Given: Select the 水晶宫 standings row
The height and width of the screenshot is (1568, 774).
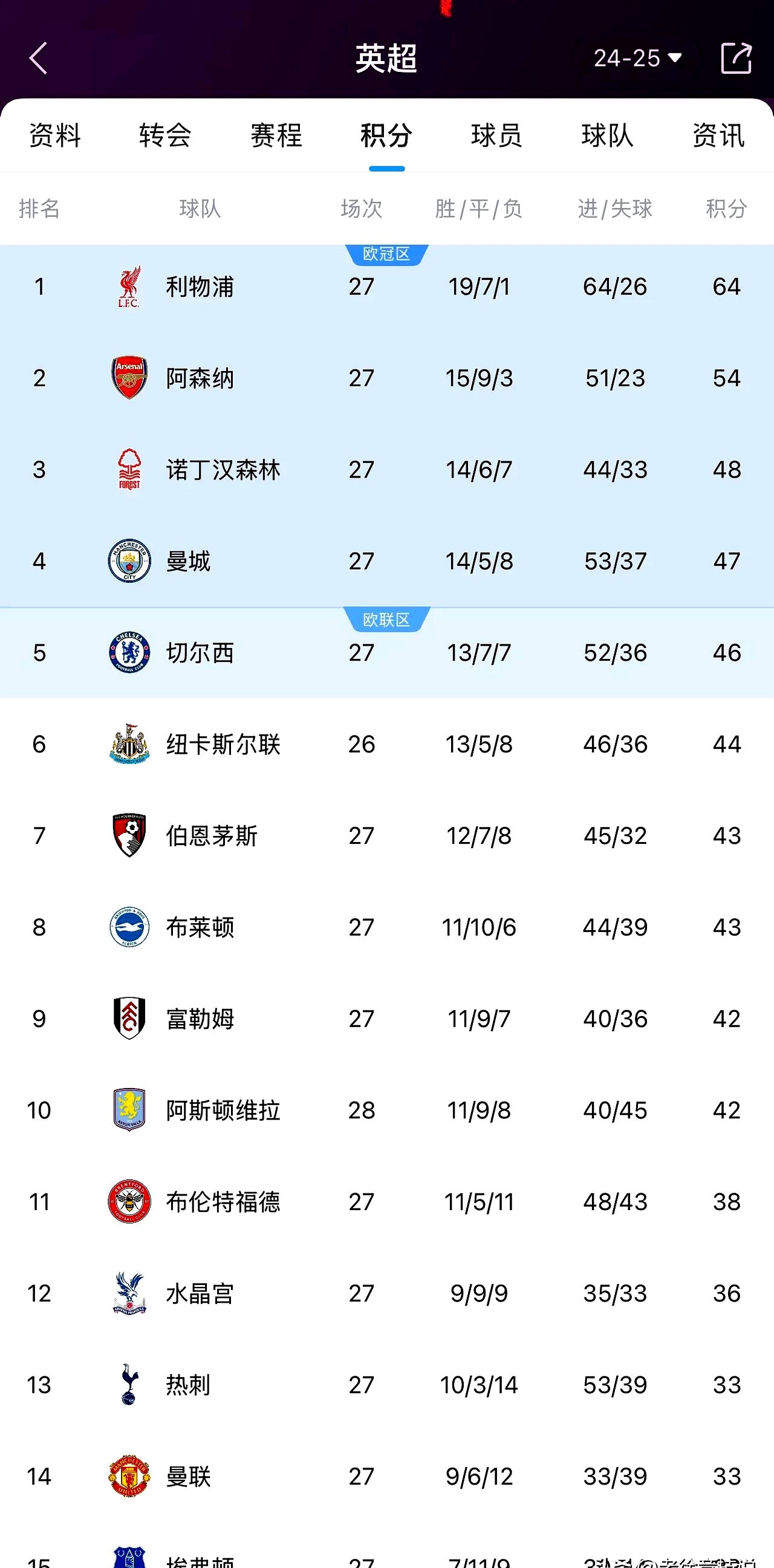Looking at the screenshot, I should coord(386,1294).
